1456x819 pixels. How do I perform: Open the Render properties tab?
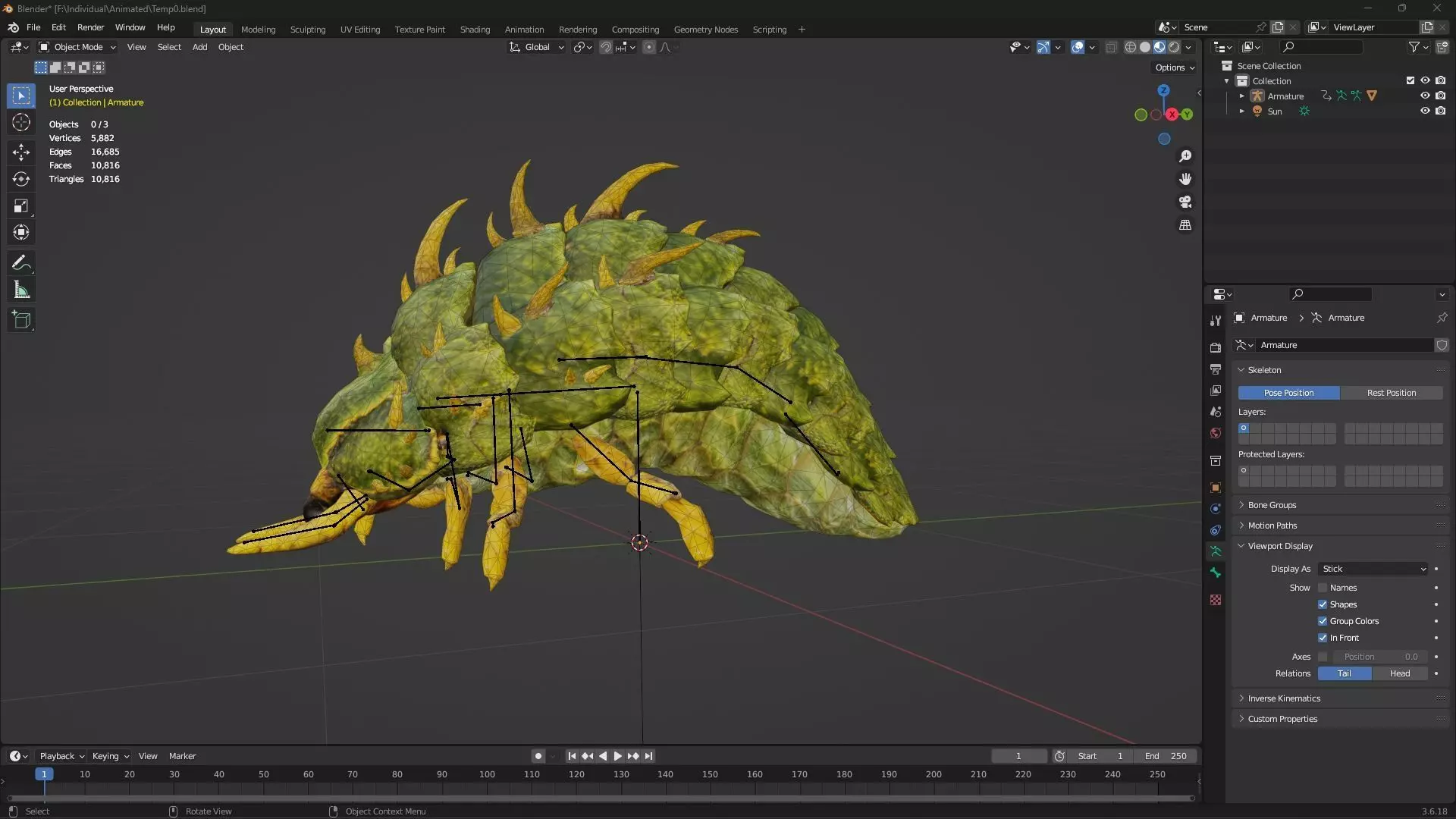click(x=1216, y=347)
